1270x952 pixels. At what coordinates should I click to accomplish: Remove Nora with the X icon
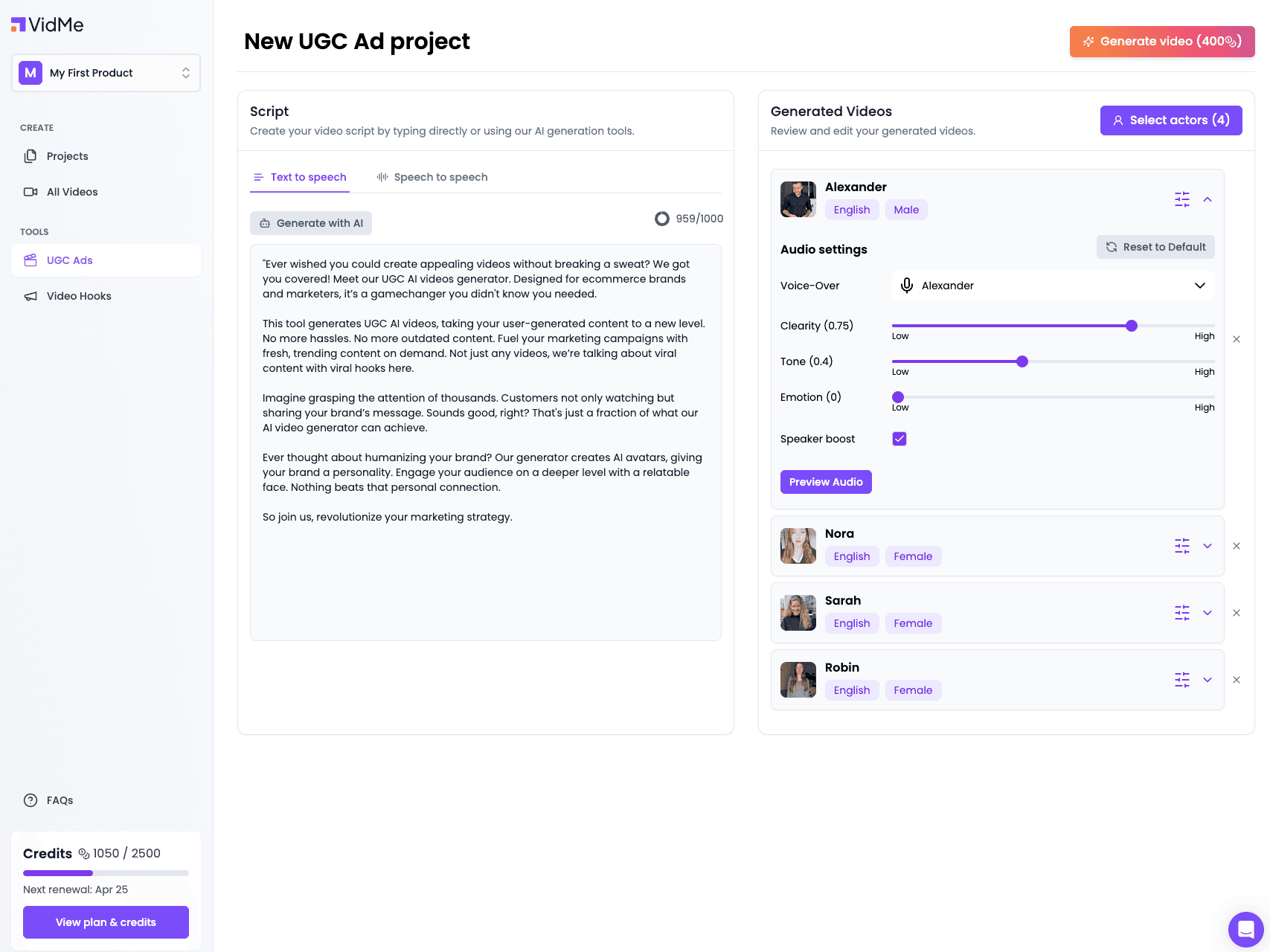[1237, 546]
